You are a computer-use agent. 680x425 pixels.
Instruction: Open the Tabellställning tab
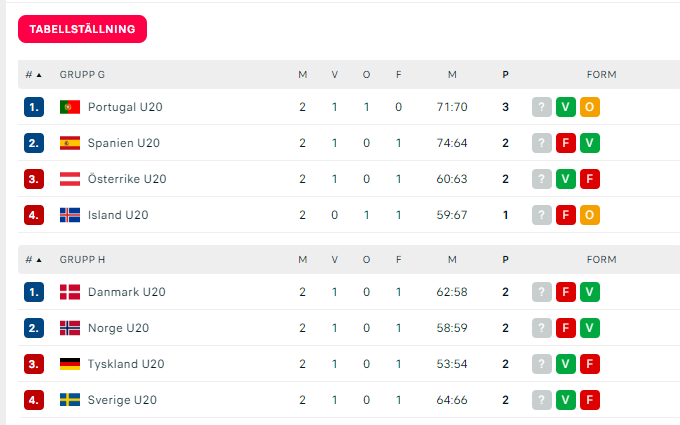pyautogui.click(x=82, y=29)
